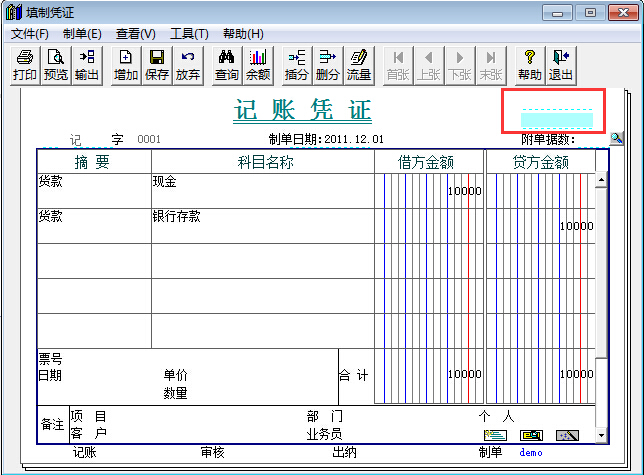Open the 工具(T) menu
Viewport: 644px width, 475px height.
pos(189,34)
